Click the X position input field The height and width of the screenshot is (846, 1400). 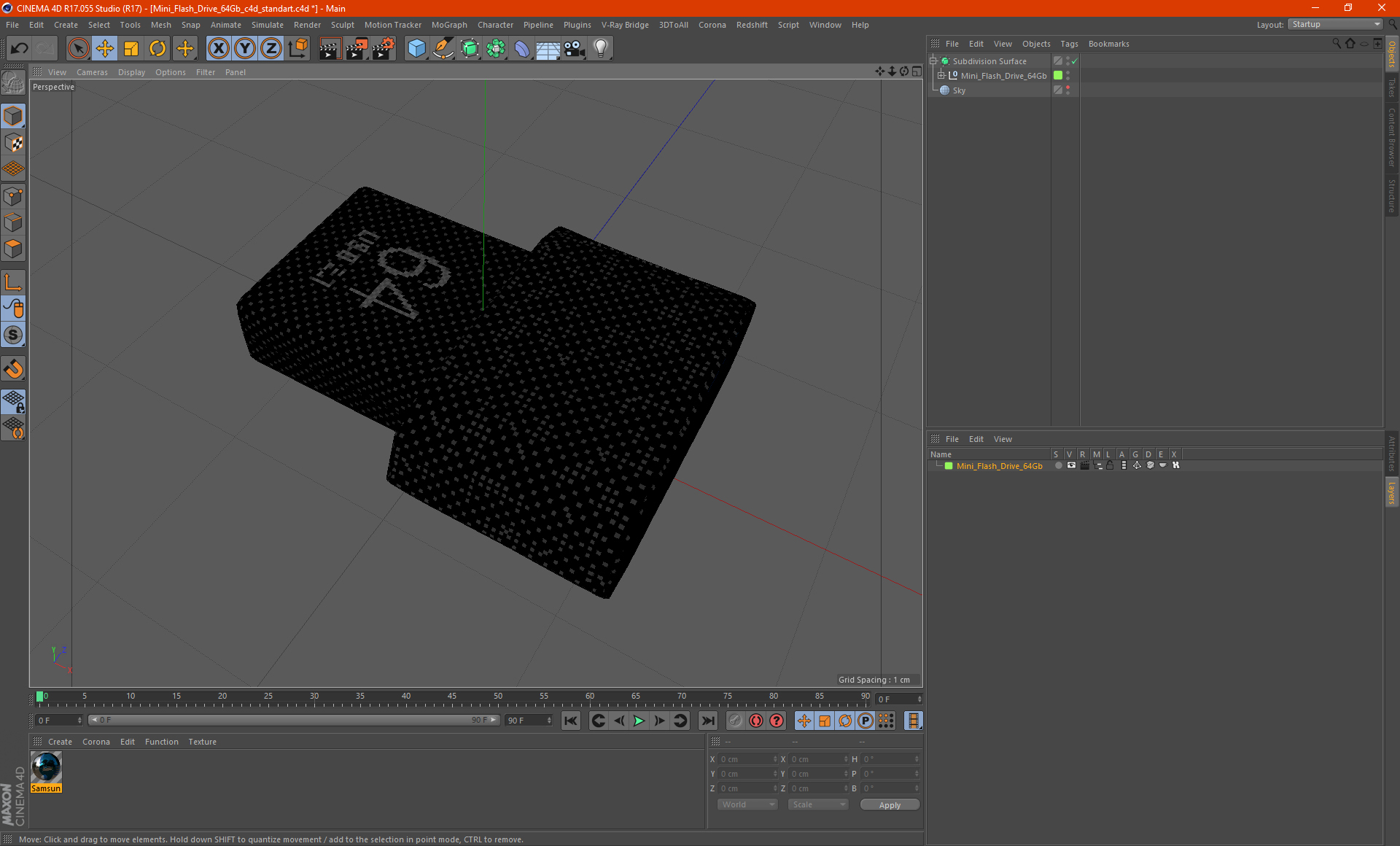point(748,759)
